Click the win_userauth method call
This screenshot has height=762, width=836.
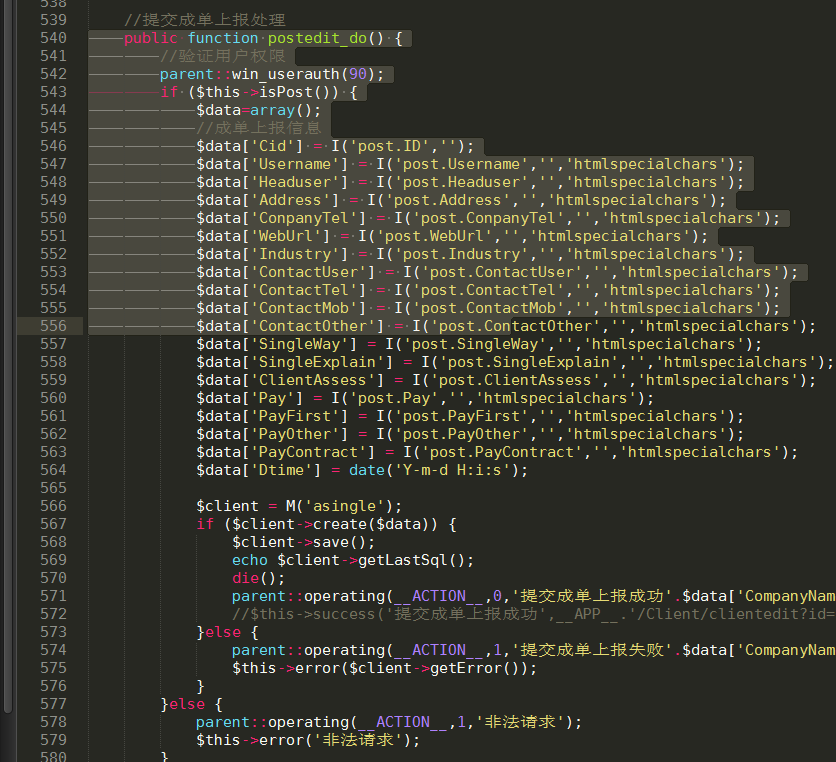(x=286, y=74)
